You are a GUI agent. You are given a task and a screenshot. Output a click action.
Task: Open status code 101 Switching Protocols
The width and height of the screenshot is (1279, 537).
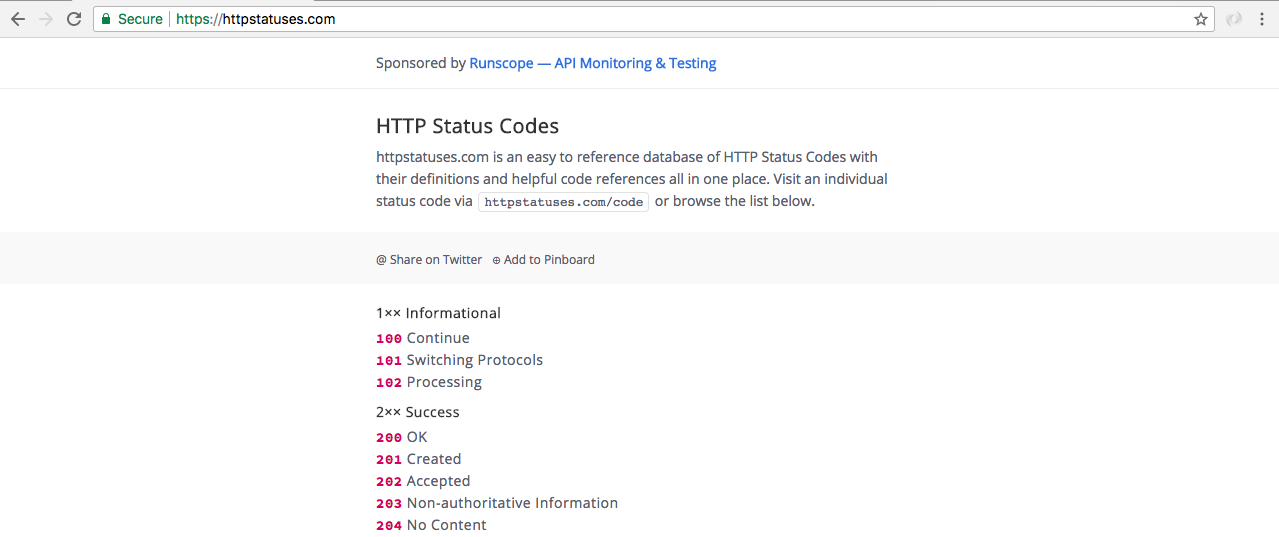(x=459, y=360)
